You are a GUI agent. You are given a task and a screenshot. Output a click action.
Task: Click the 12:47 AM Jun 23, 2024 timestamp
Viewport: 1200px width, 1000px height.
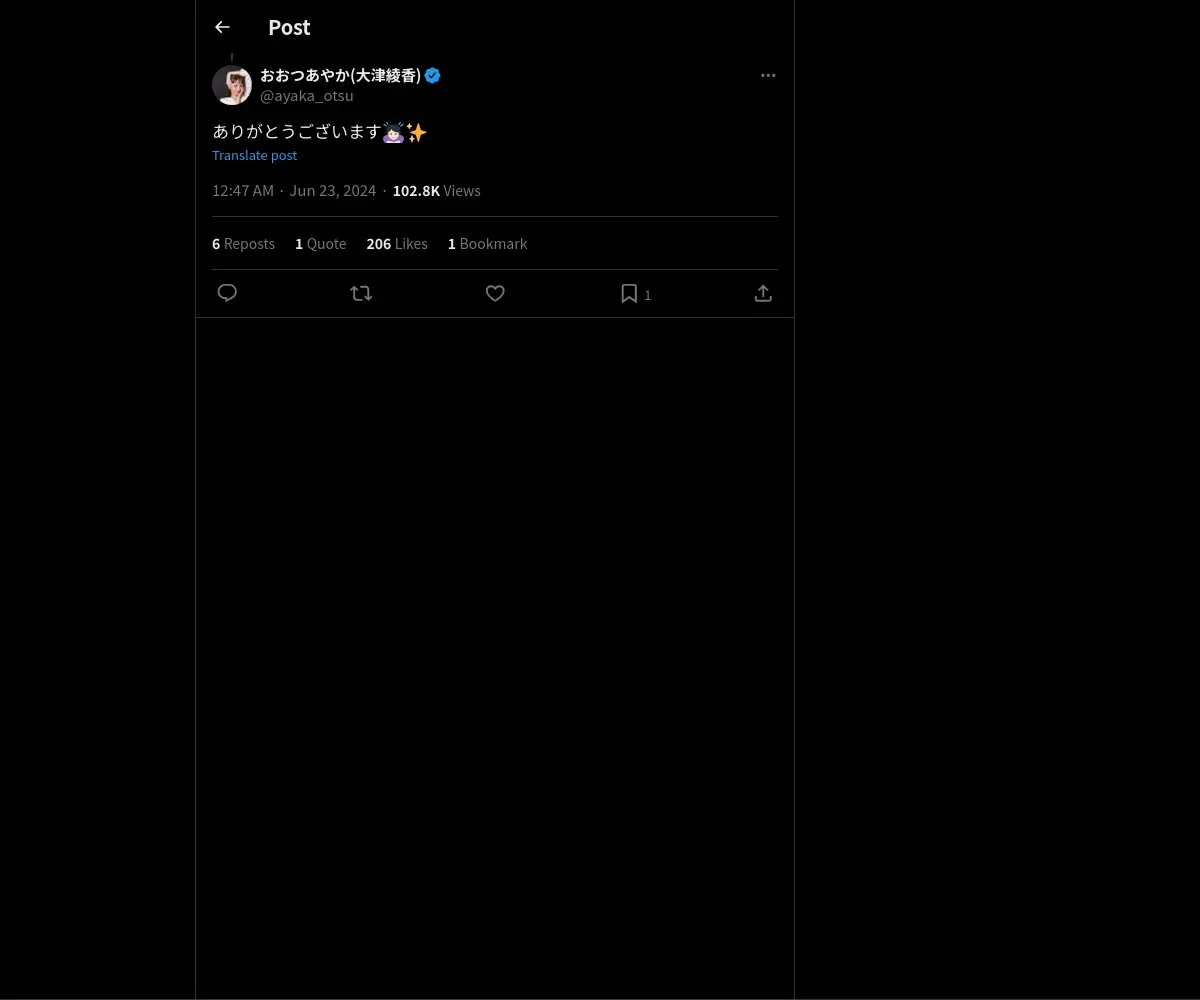[x=294, y=191]
